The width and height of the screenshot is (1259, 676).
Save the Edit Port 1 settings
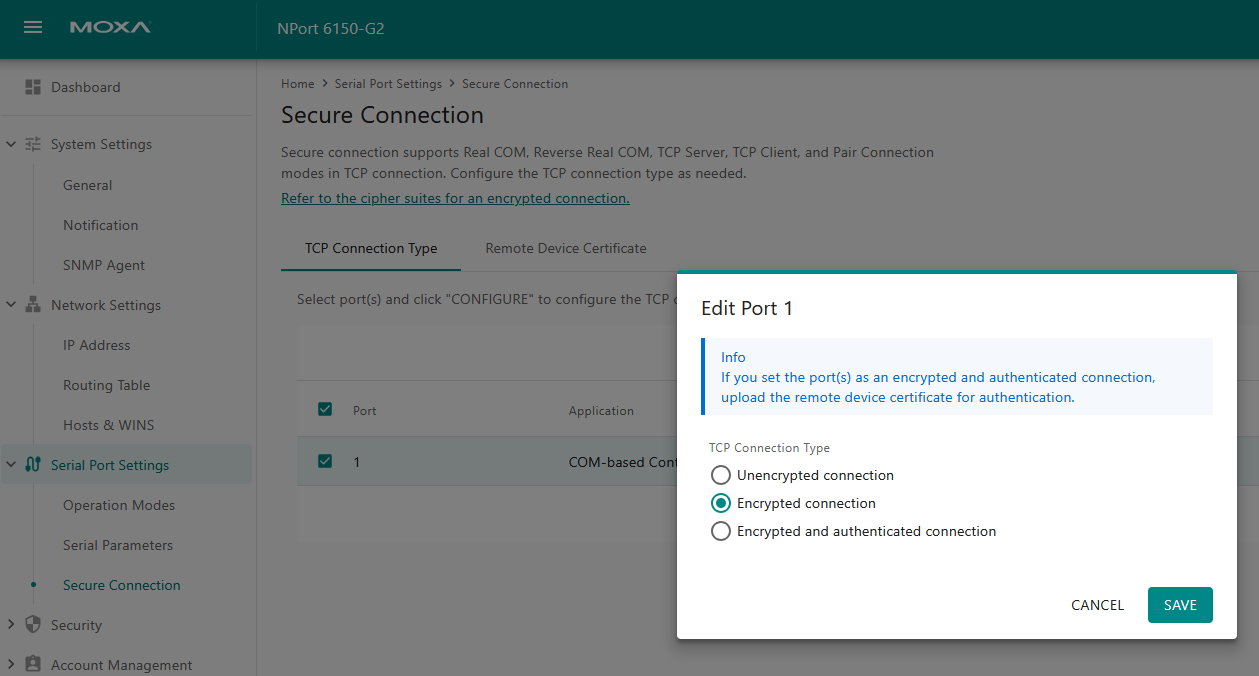tap(1179, 605)
